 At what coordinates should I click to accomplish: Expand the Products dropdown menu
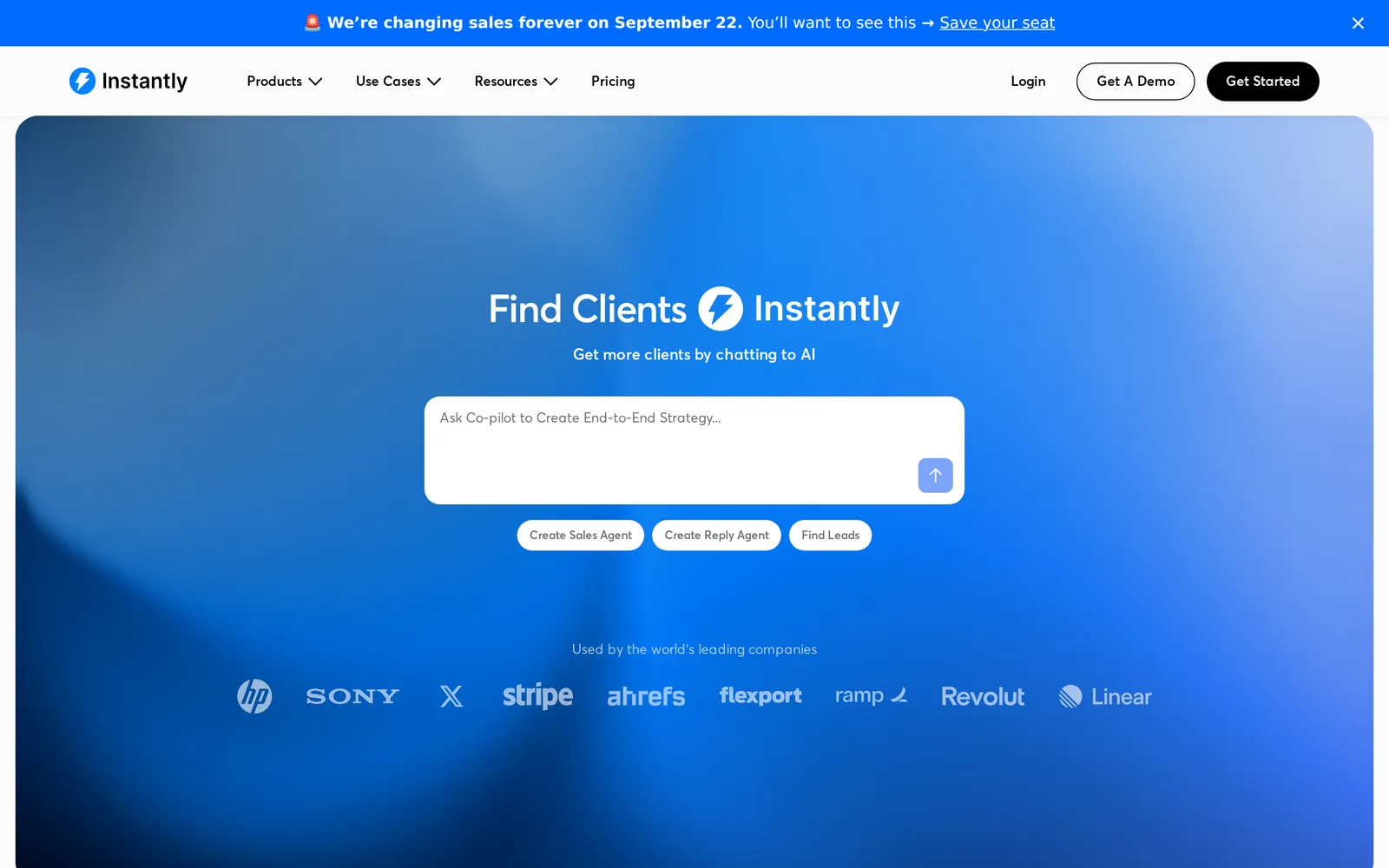(x=285, y=82)
